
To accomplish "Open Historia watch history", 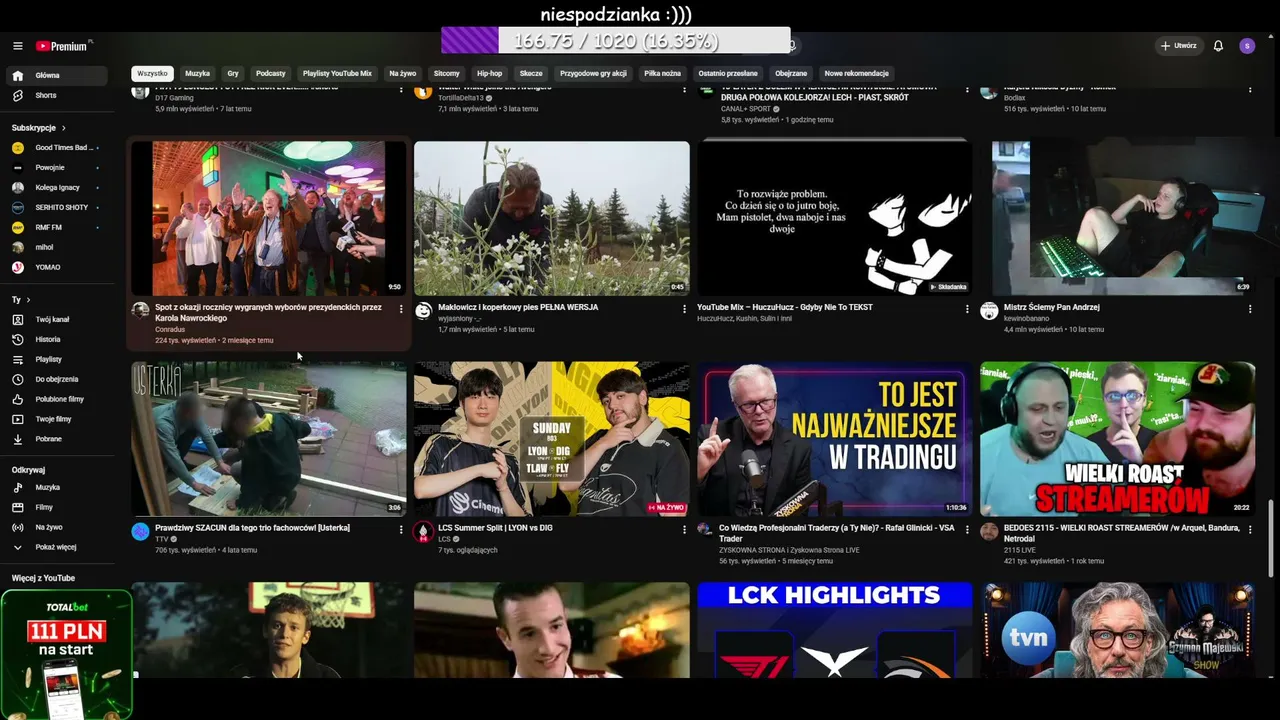I will click(55, 340).
